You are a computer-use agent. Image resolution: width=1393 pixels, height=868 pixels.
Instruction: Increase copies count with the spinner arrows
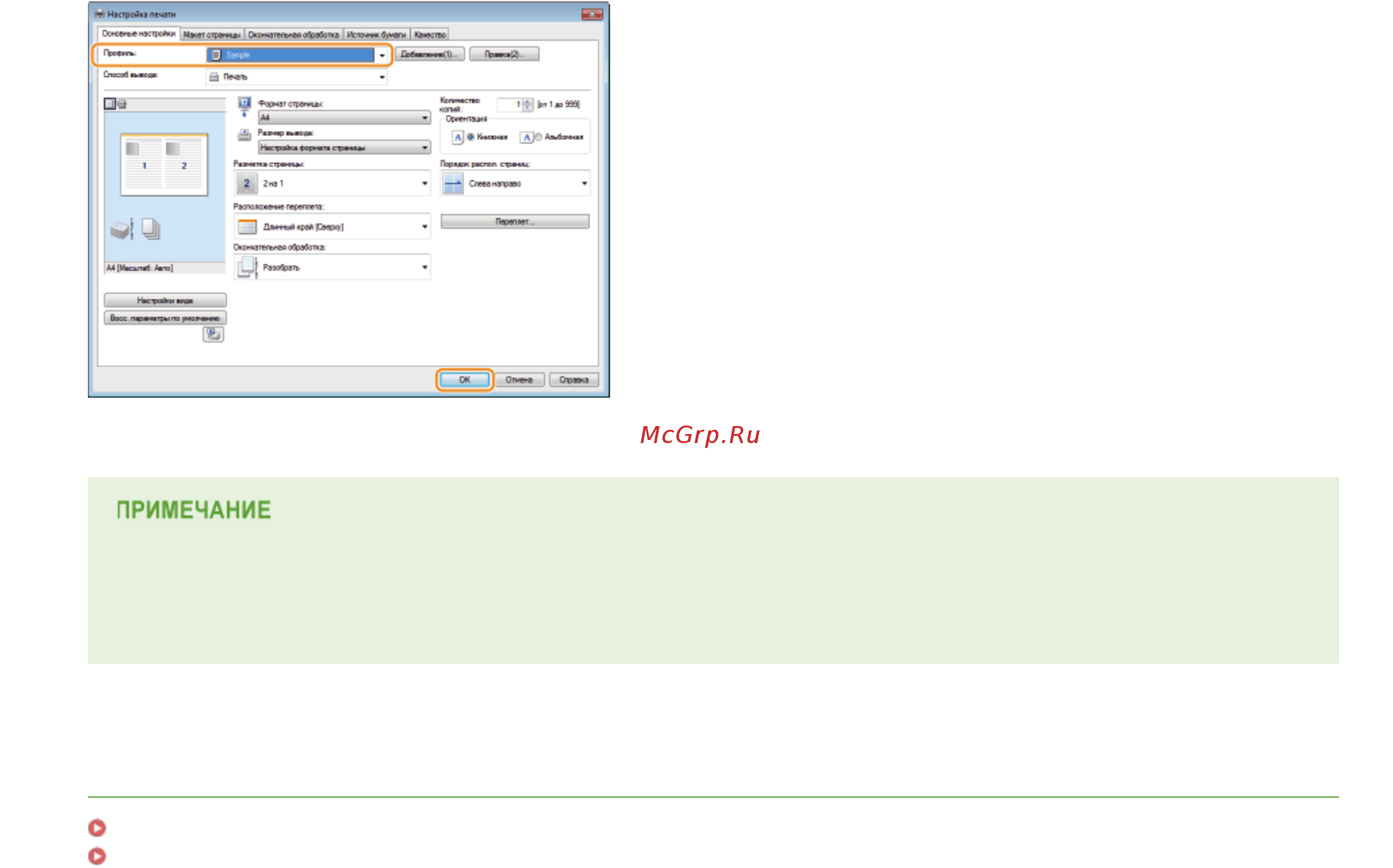coord(527,102)
